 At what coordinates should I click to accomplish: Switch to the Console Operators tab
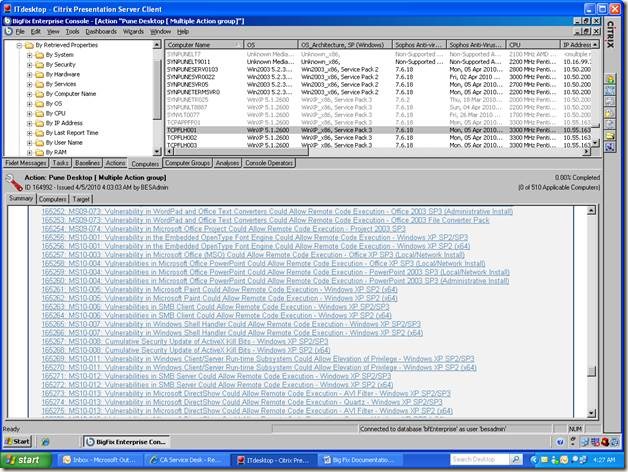(269, 163)
